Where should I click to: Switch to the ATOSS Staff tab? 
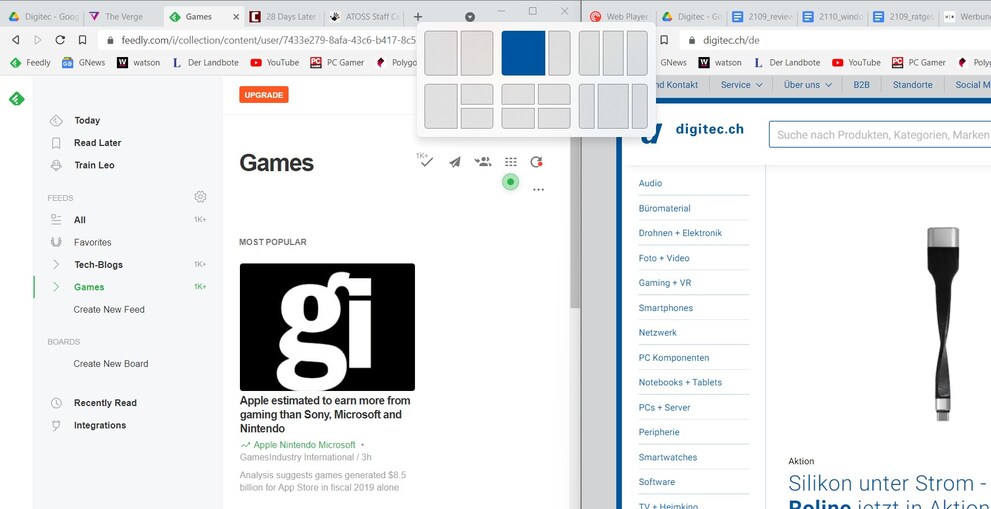coord(365,17)
